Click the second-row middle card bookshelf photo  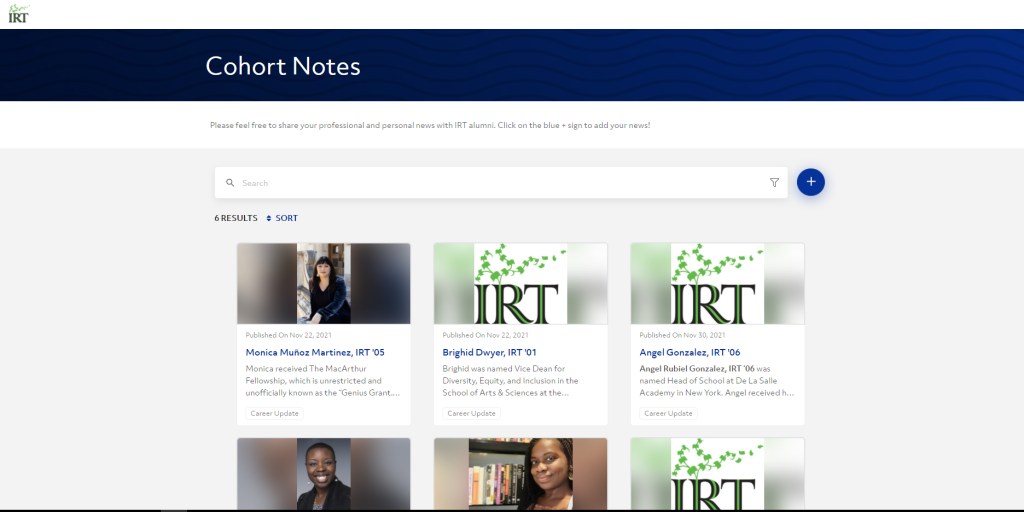(520, 473)
